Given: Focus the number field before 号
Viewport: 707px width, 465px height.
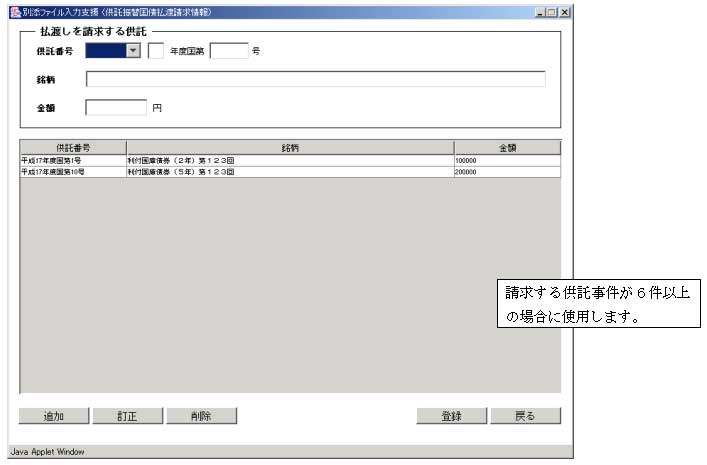Looking at the screenshot, I should 229,51.
